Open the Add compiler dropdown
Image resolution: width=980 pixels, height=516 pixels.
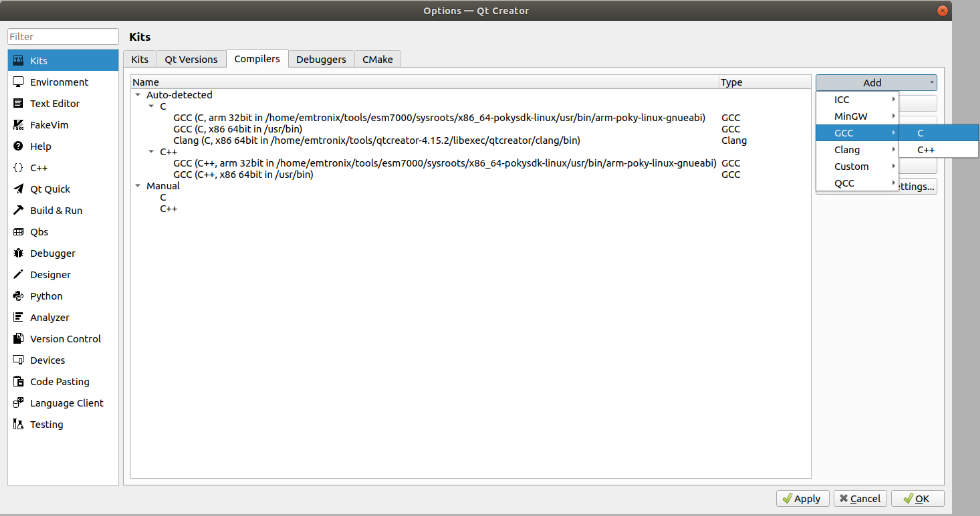coord(876,82)
